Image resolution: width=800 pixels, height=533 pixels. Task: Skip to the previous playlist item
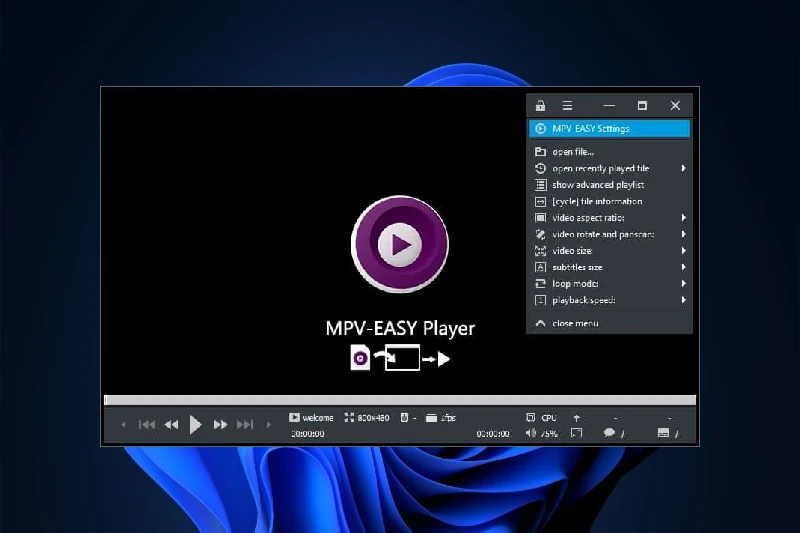tap(147, 424)
